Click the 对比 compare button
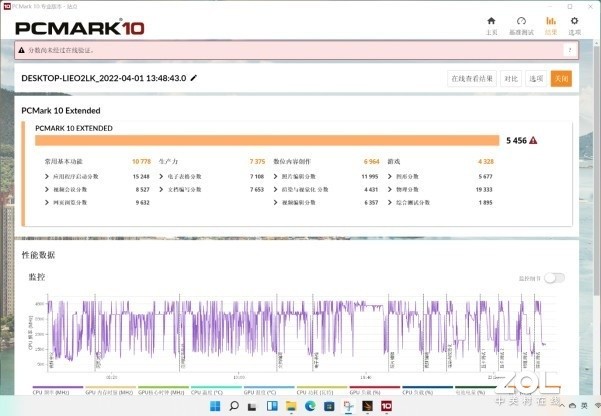The height and width of the screenshot is (416, 601). pos(511,79)
